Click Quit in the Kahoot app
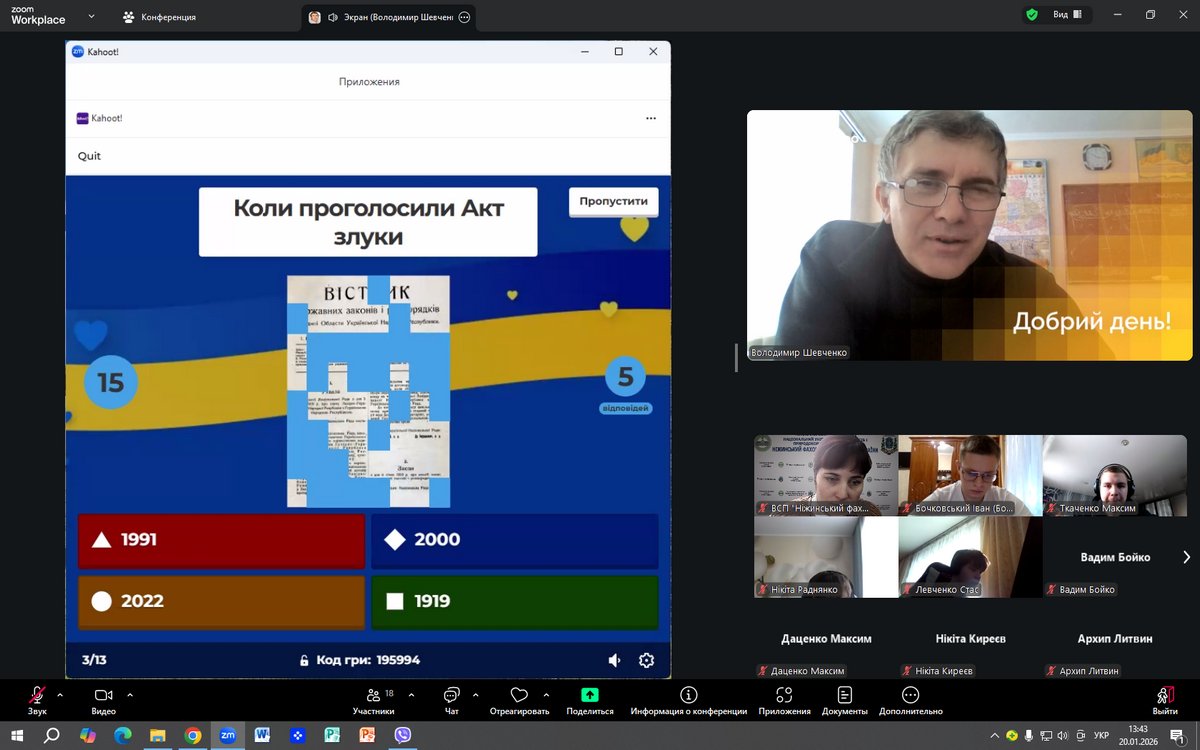The height and width of the screenshot is (750, 1200). tap(89, 156)
